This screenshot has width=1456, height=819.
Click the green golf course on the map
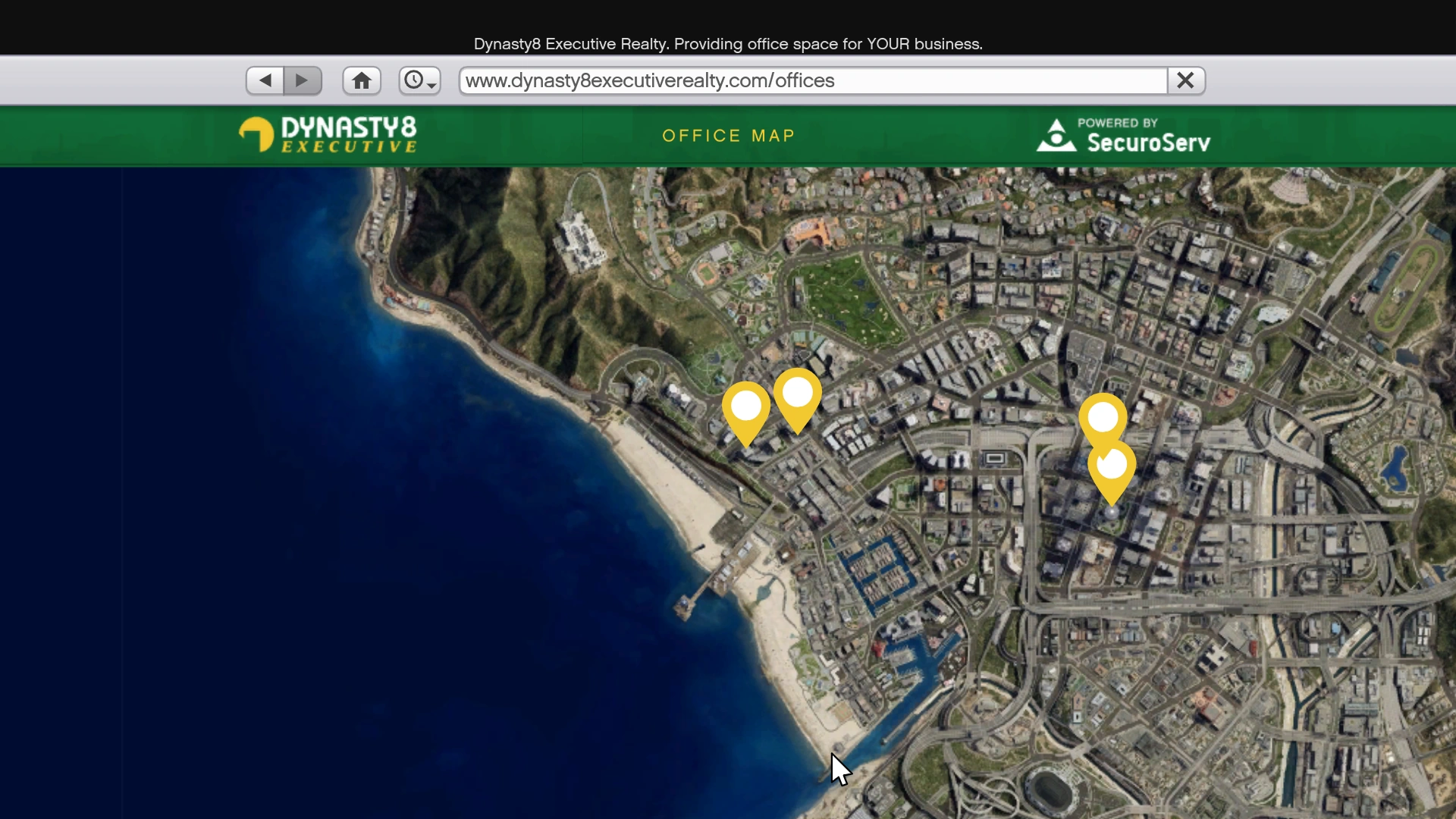(846, 300)
